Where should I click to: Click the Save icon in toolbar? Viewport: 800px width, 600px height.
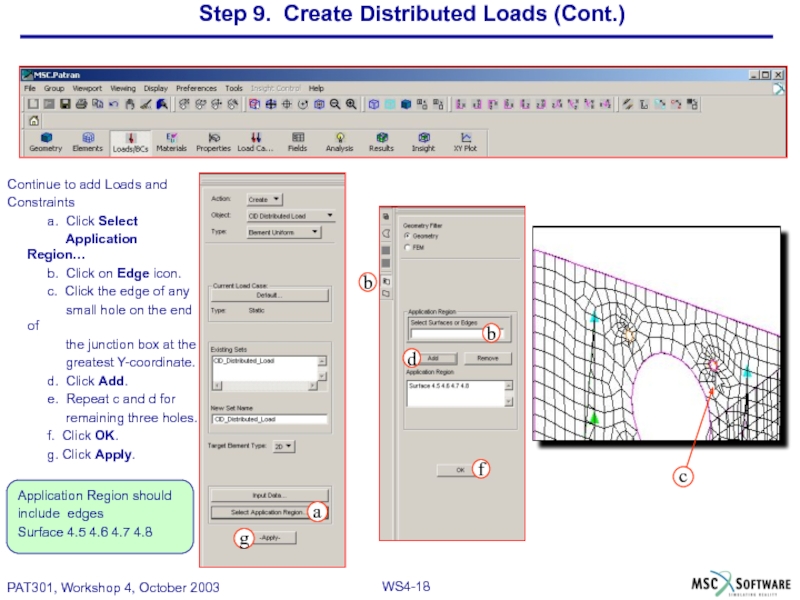[x=65, y=103]
